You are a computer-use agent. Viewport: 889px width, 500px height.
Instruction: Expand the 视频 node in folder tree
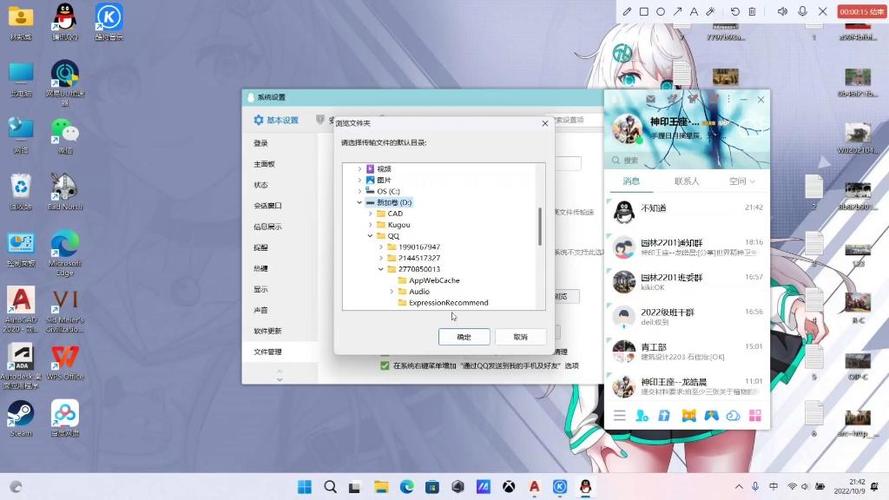359,169
